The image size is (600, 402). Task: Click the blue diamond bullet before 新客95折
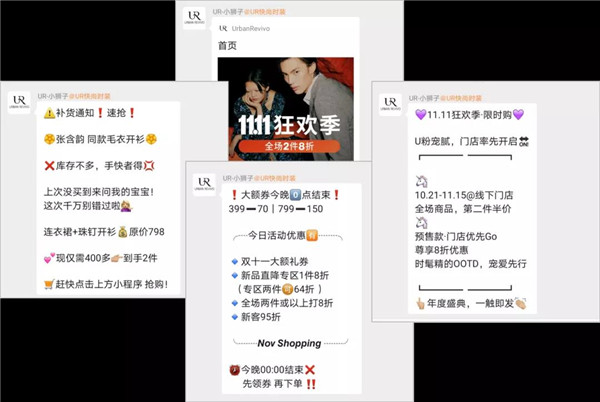click(235, 317)
